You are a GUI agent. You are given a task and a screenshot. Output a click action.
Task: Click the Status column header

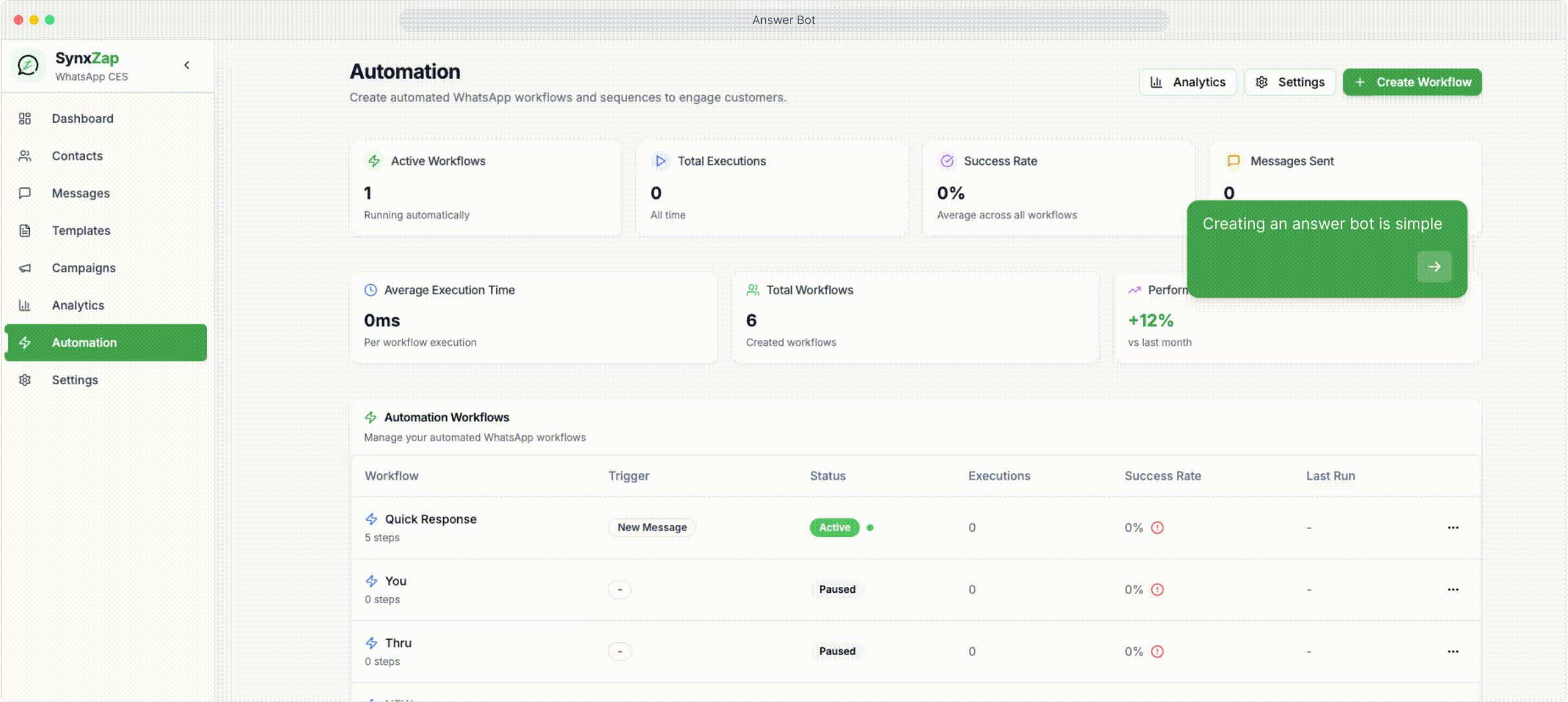tap(828, 476)
